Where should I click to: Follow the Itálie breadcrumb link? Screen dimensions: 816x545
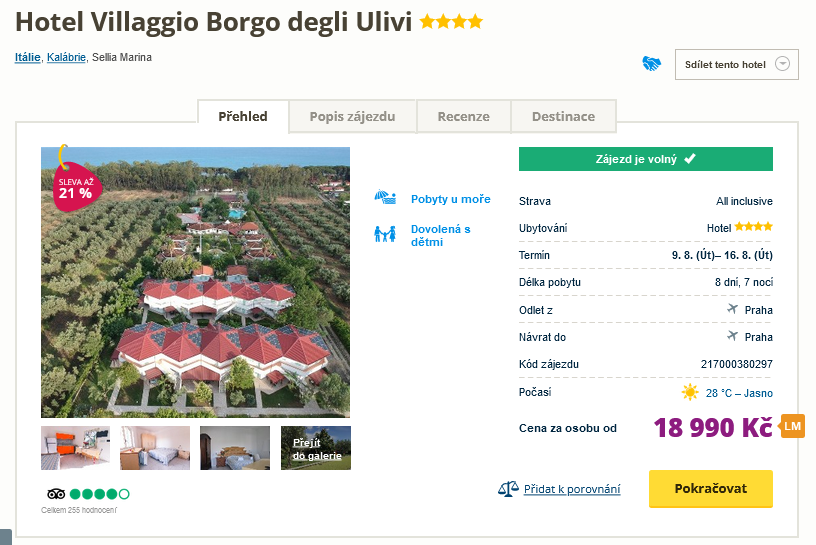(x=27, y=57)
